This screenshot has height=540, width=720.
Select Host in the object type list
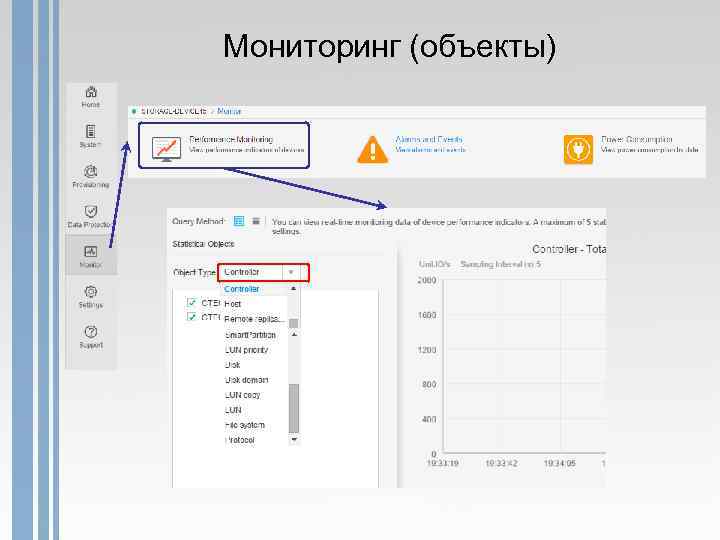[x=232, y=304]
